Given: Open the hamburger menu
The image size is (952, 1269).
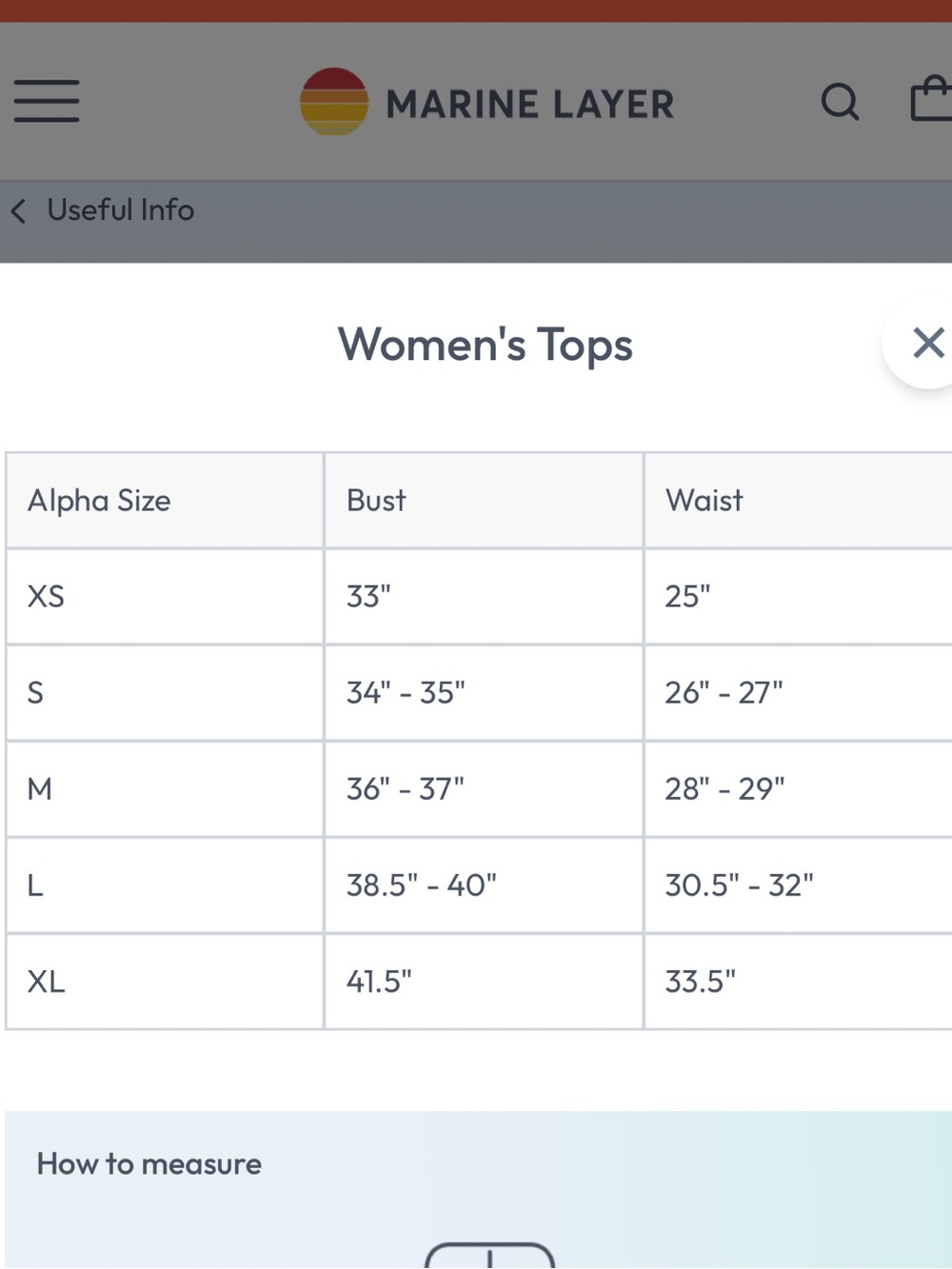Looking at the screenshot, I should [x=47, y=101].
